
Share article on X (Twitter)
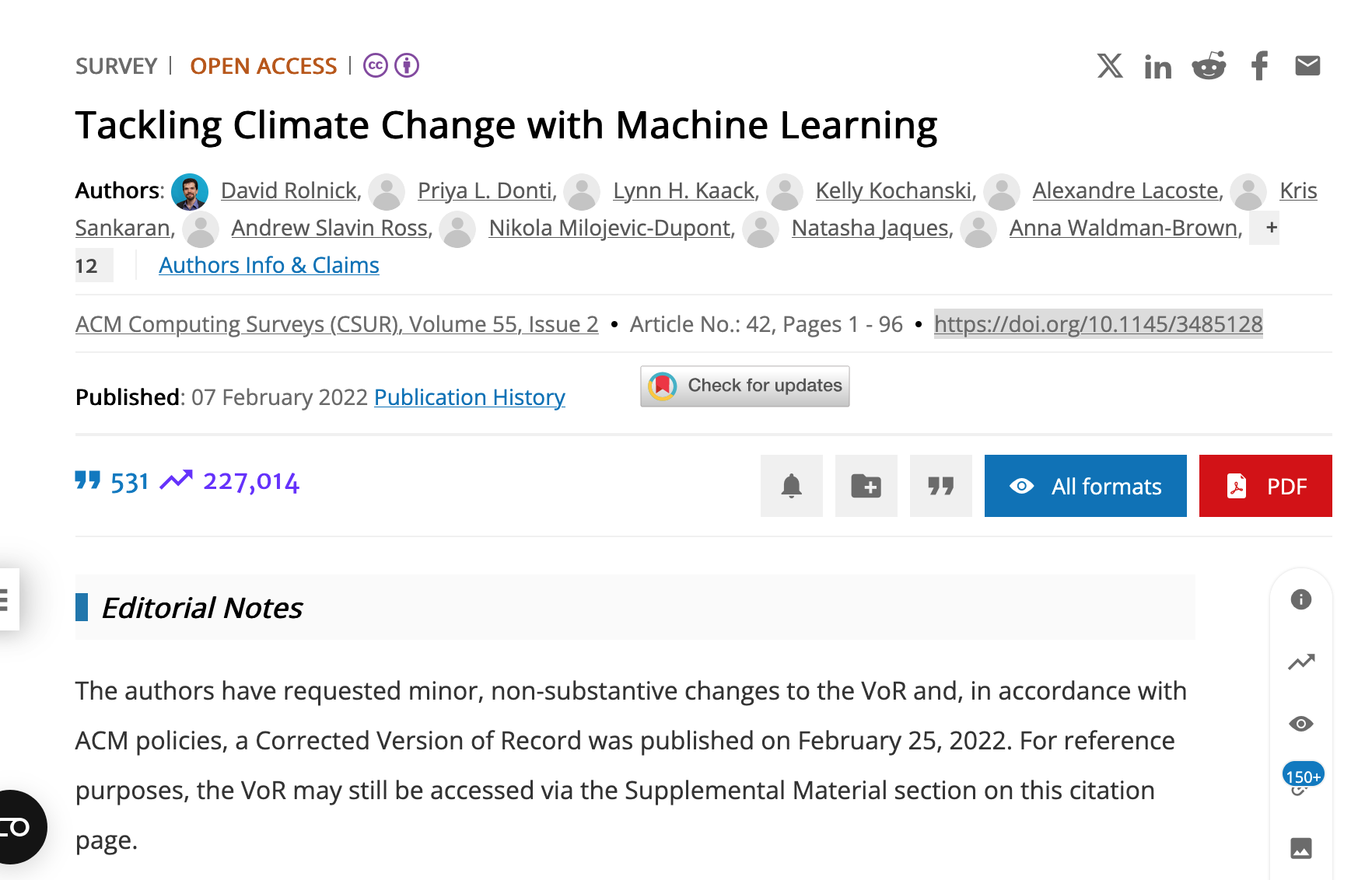(x=1110, y=66)
